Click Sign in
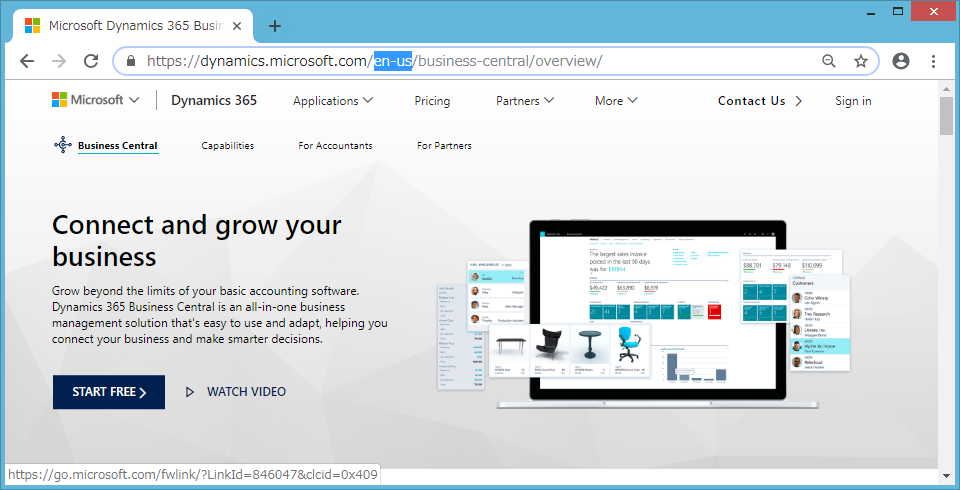 [853, 100]
